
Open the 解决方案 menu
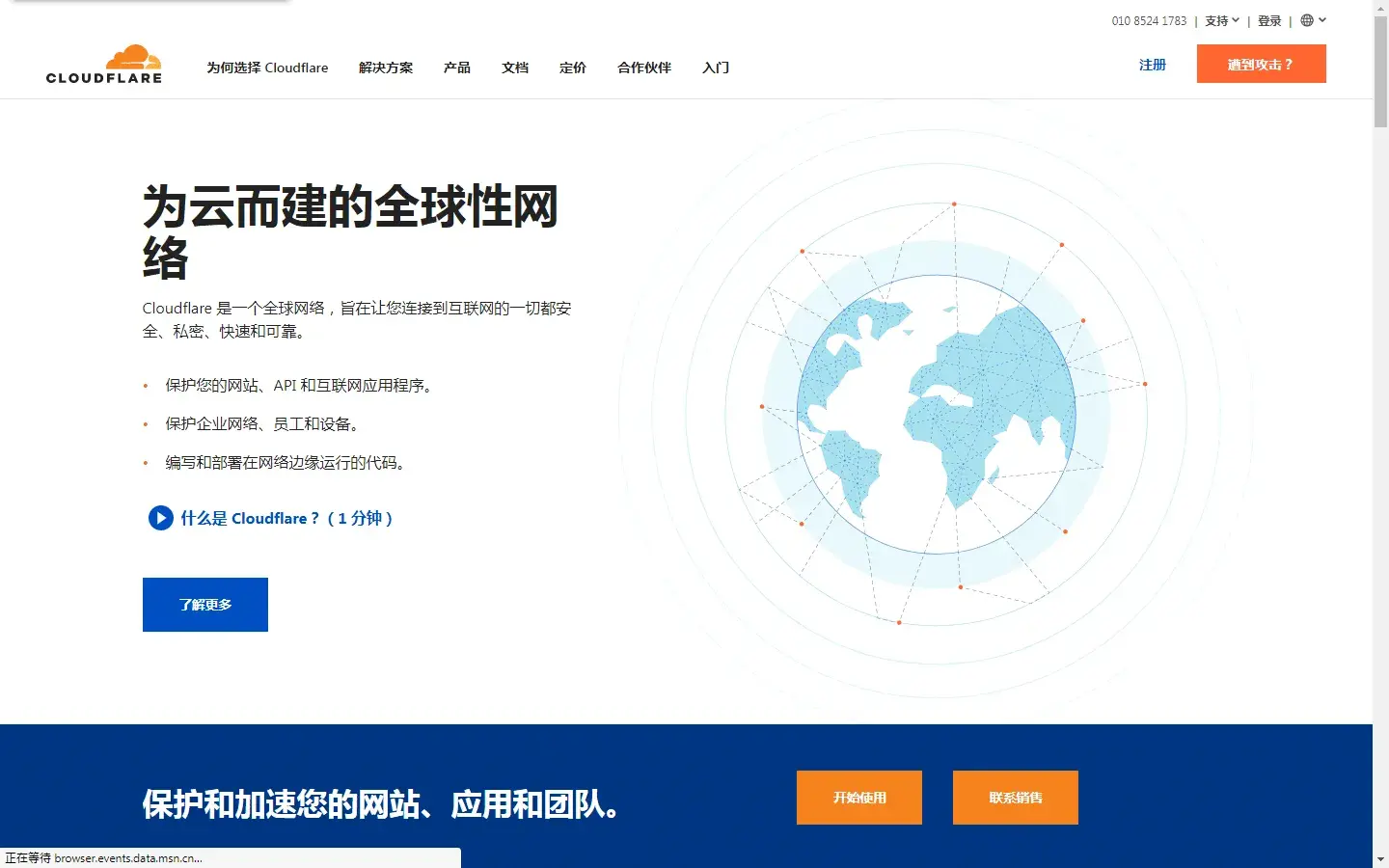tap(386, 68)
